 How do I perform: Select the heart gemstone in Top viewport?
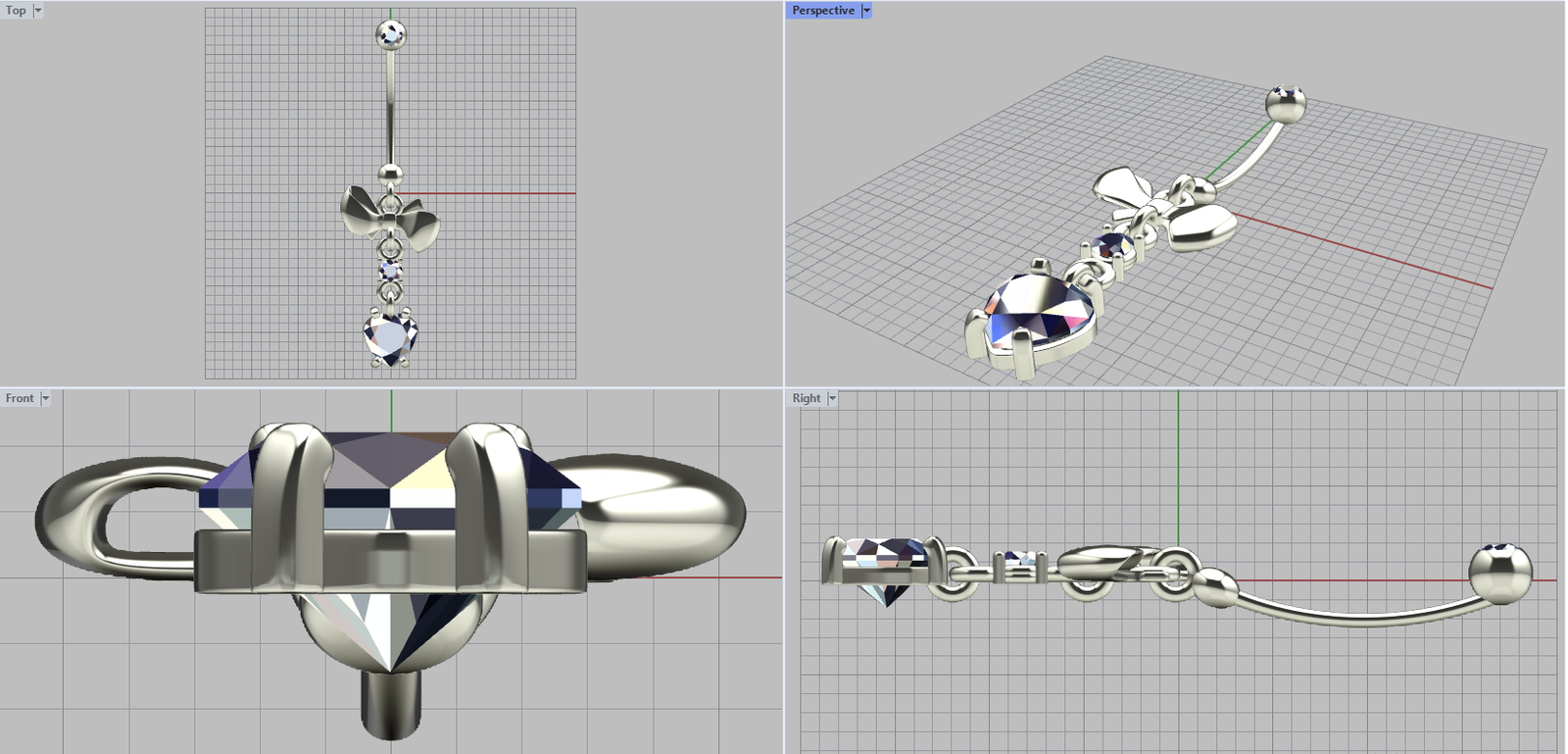point(391,338)
